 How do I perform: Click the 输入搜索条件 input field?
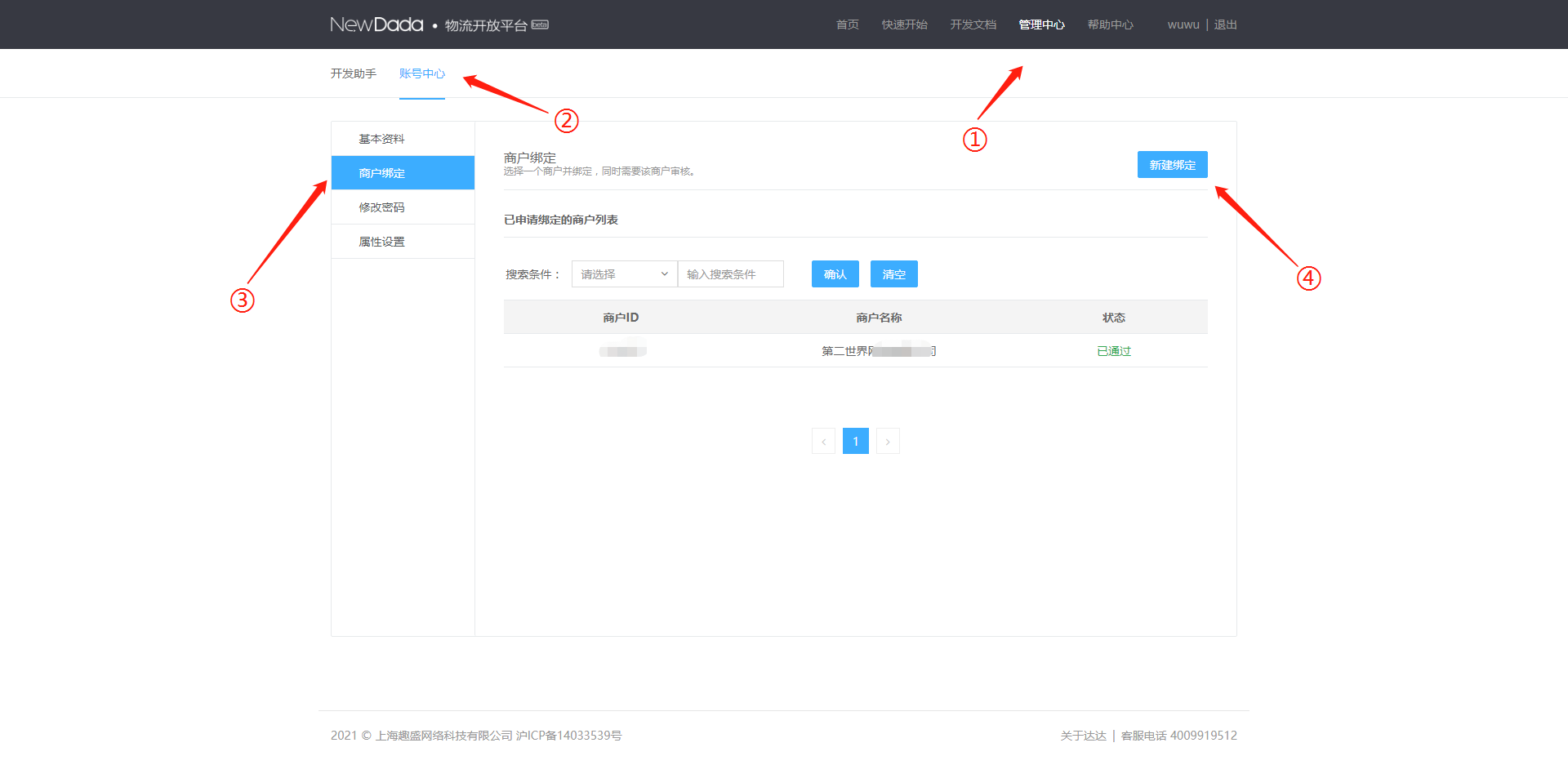(x=731, y=274)
